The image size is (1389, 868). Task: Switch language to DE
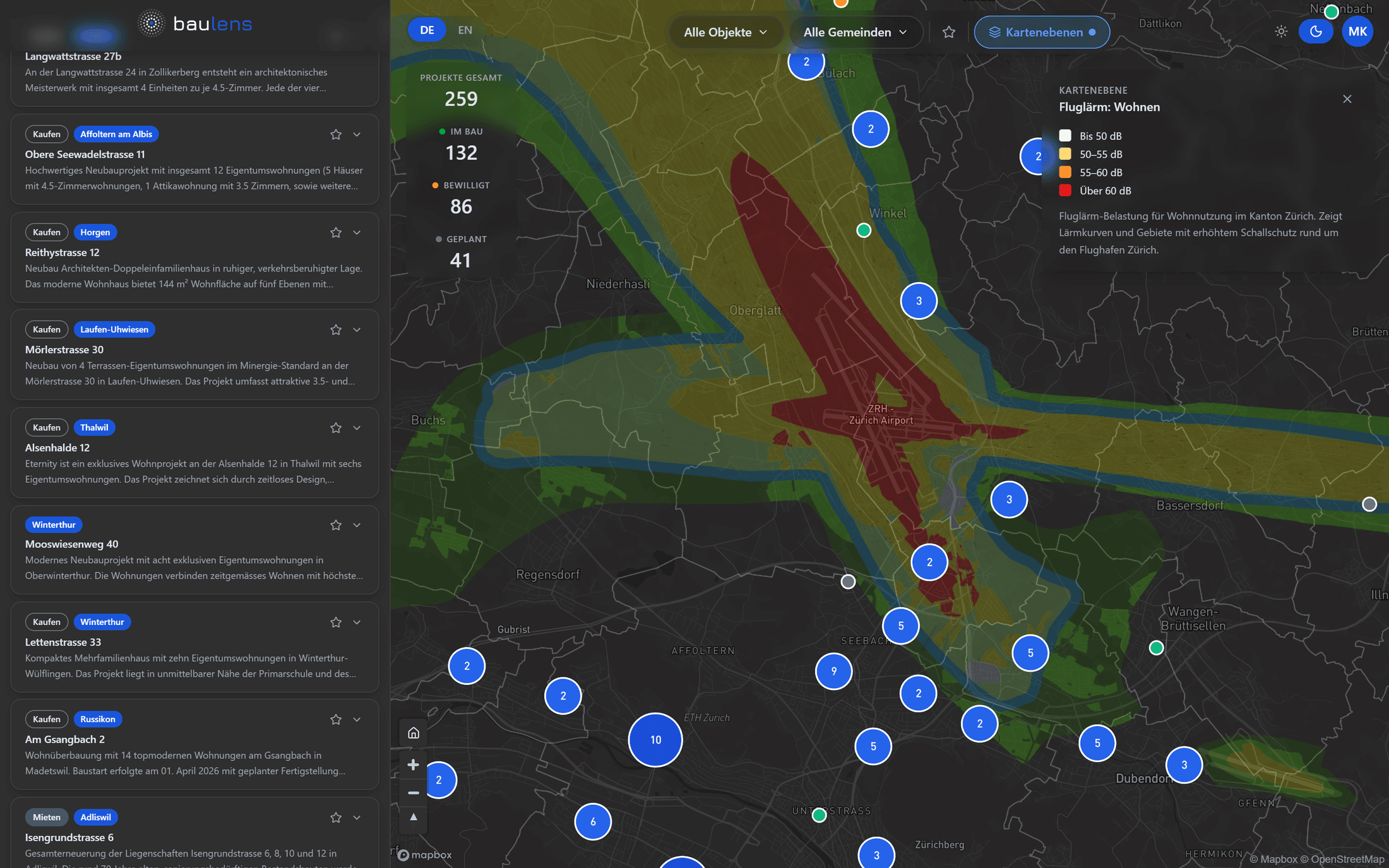[427, 30]
